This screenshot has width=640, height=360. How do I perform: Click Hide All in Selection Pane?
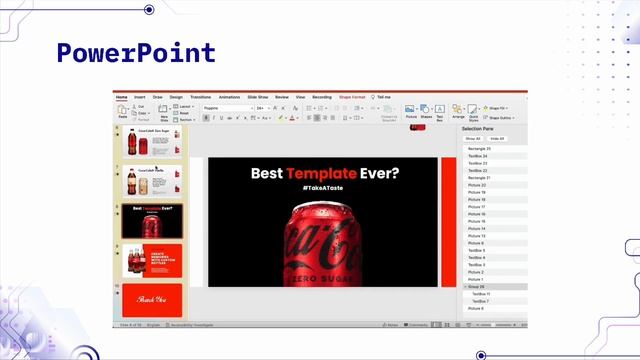pyautogui.click(x=497, y=139)
